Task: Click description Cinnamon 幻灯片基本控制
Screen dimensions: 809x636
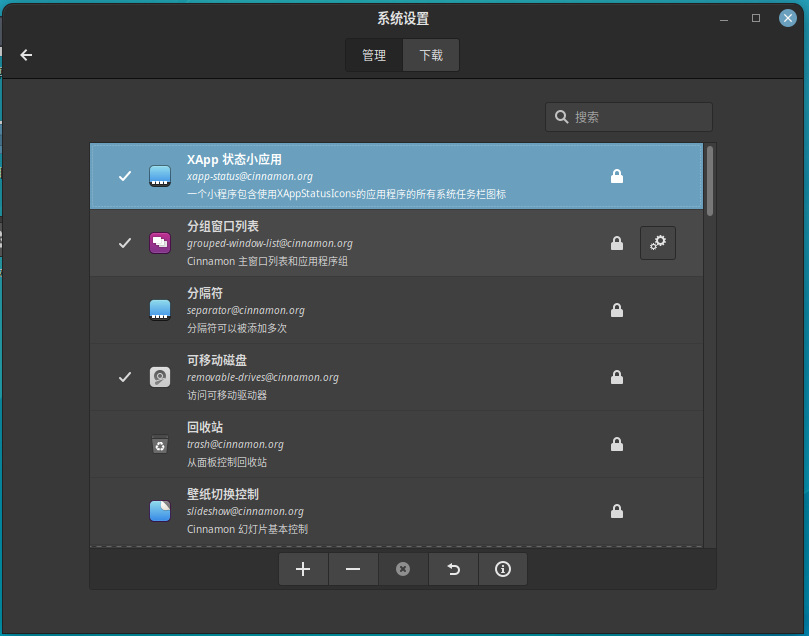Action: tap(247, 529)
